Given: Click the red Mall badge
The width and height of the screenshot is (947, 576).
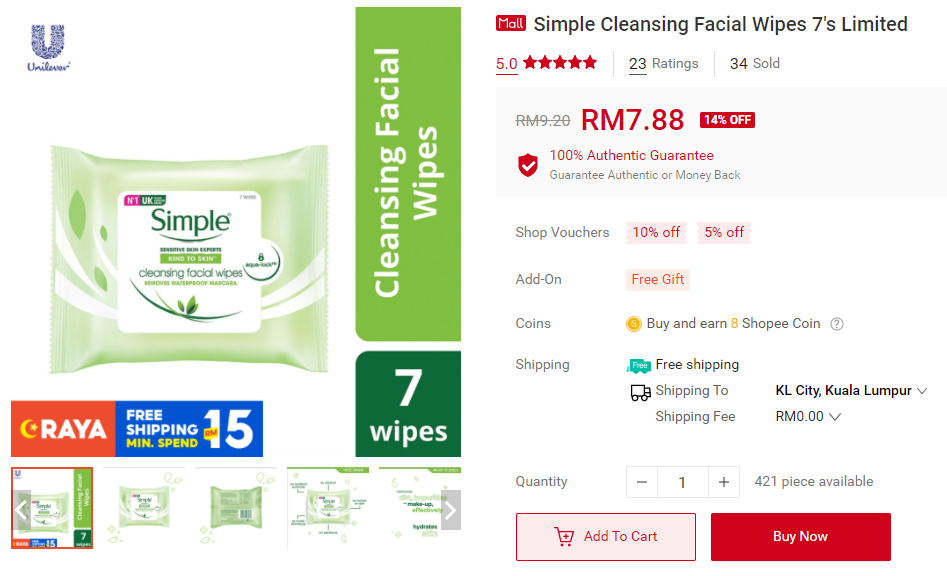Looking at the screenshot, I should [511, 24].
